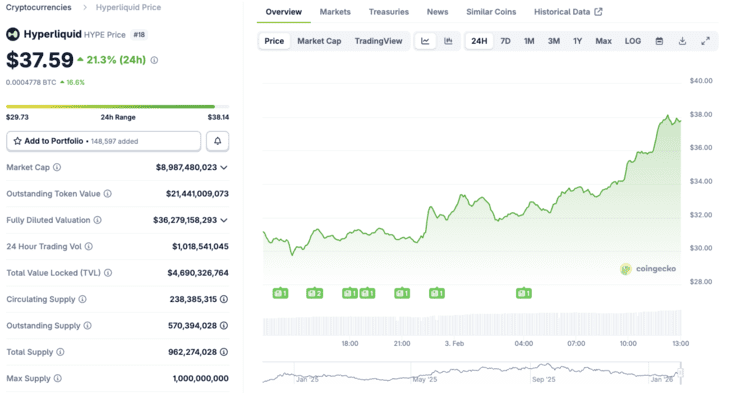Select the Market Cap chart mode
This screenshot has height=393, width=750.
point(319,41)
